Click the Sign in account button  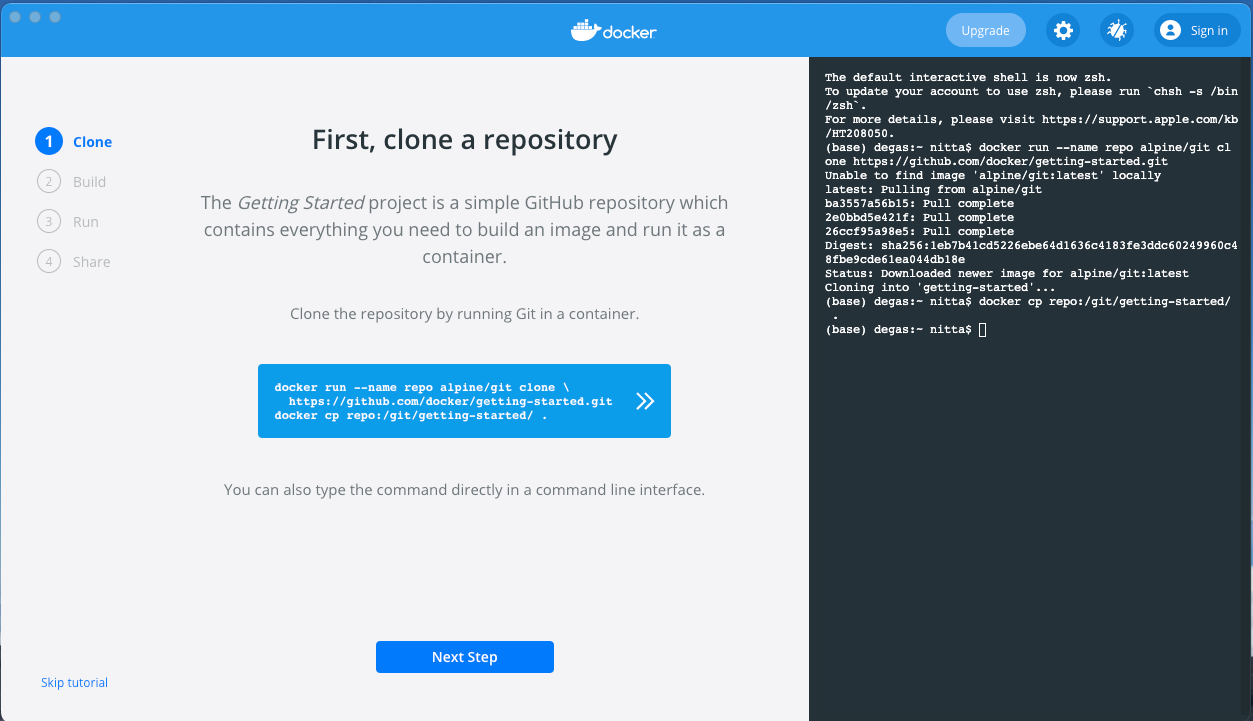pos(1196,31)
